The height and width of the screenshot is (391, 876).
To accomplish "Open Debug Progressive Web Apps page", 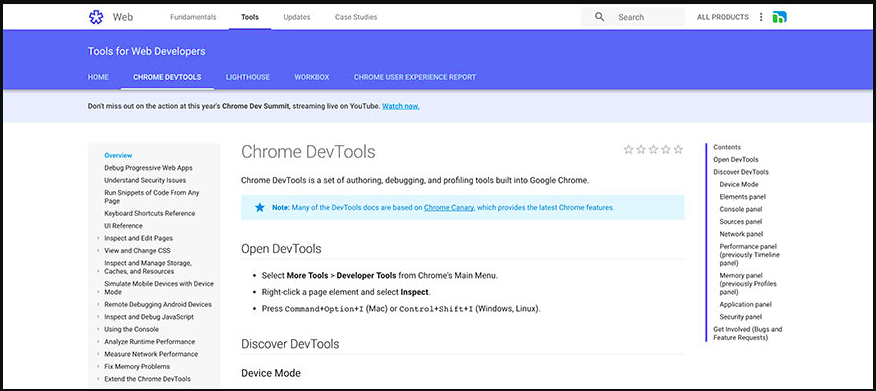I will (x=149, y=168).
